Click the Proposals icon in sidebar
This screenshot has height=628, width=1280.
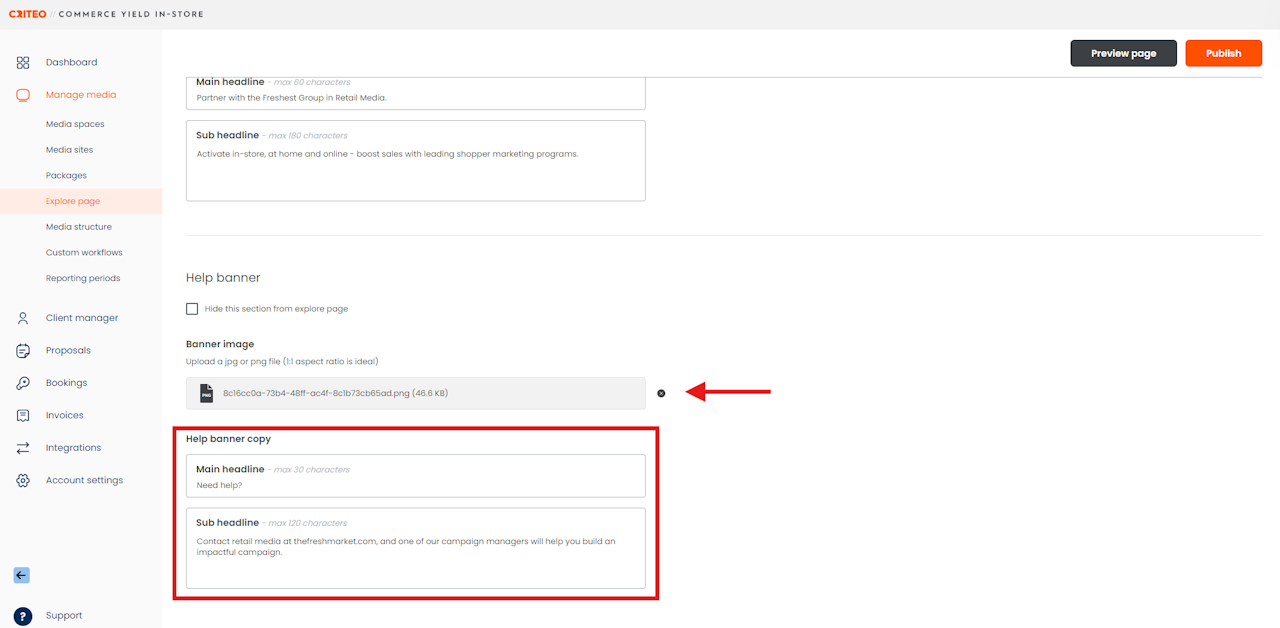[x=23, y=350]
